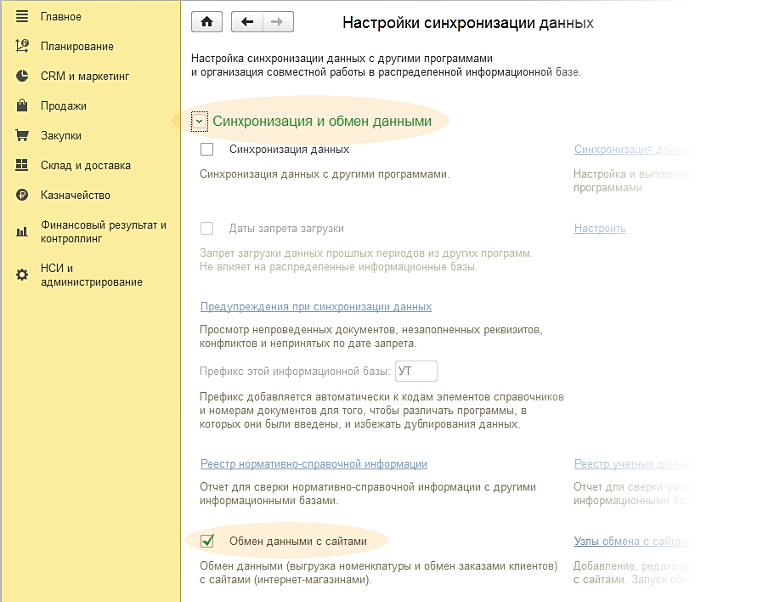Screen dimensions: 763x602
Task: Click the Планирование section icon
Action: tap(22, 46)
